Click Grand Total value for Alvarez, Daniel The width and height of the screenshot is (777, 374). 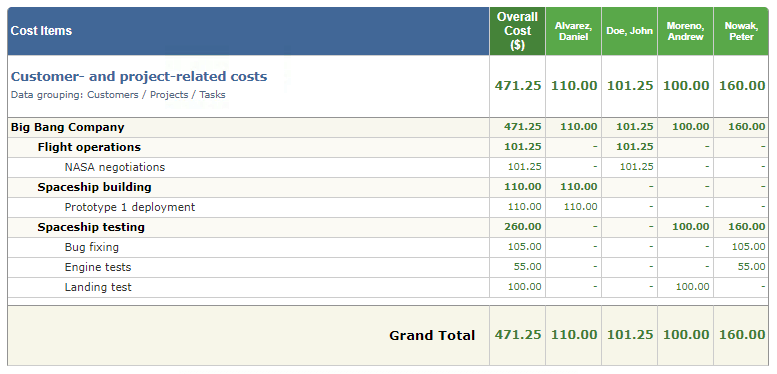point(574,335)
